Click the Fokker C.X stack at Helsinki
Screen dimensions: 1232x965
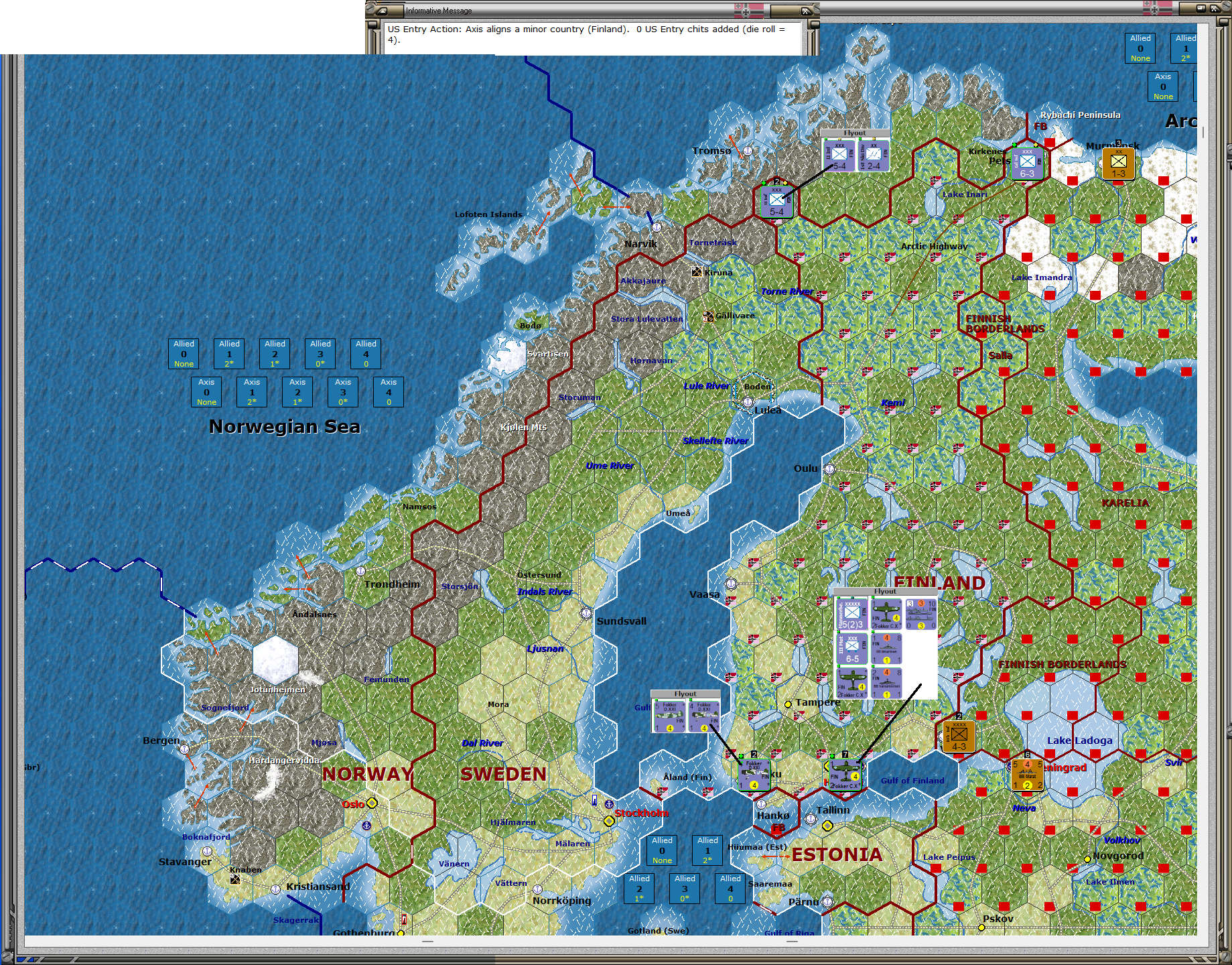845,775
